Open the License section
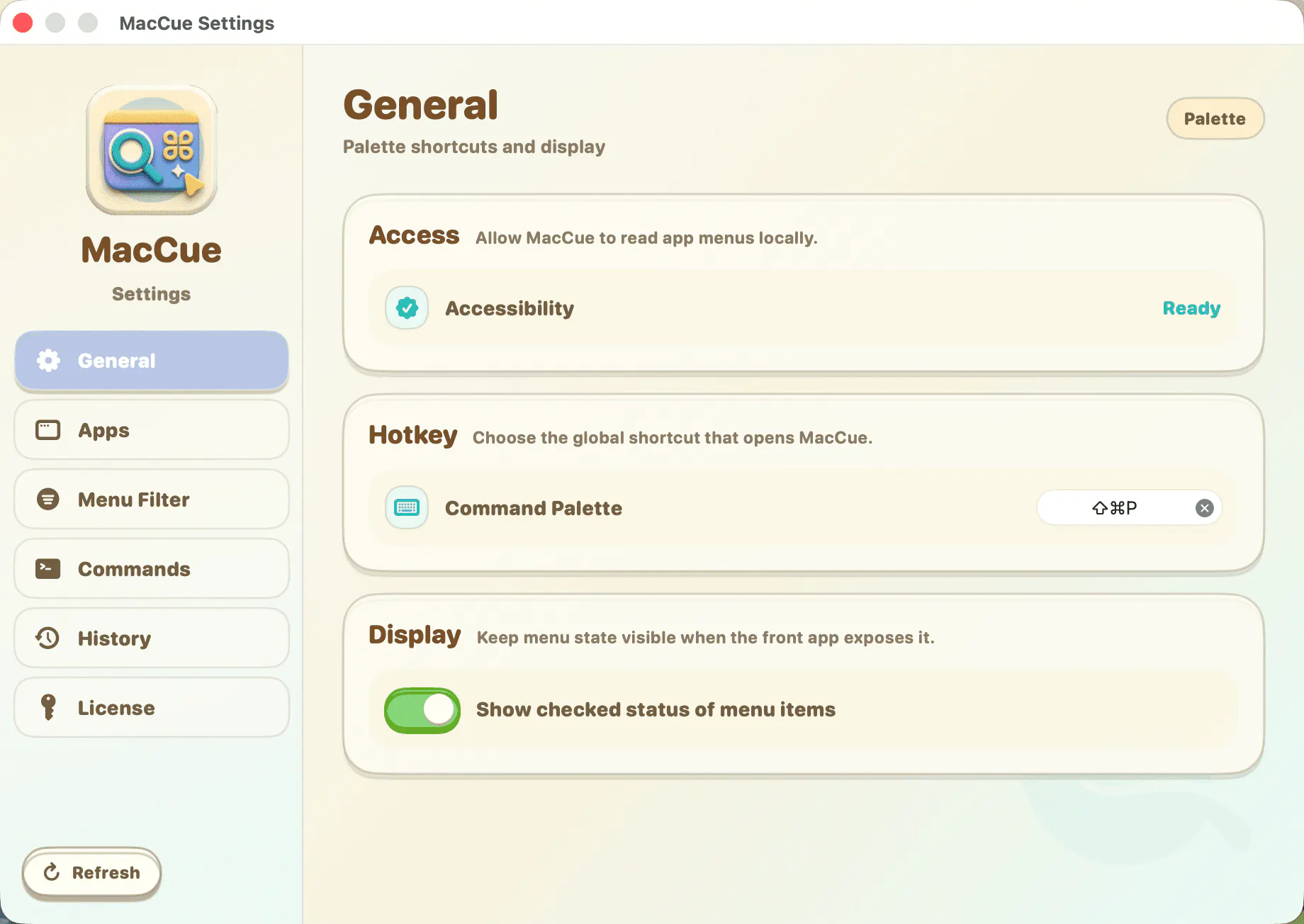This screenshot has width=1304, height=924. pos(152,708)
